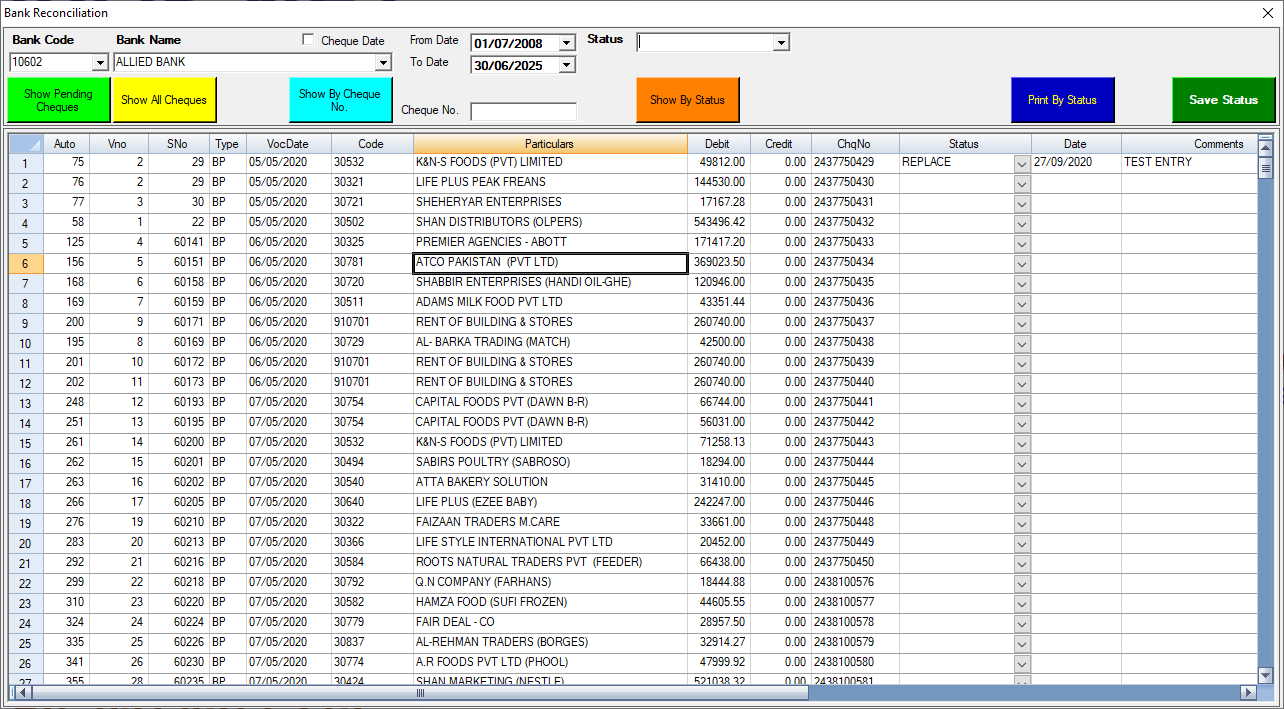
Task: Select row header number 6
Action: (x=25, y=263)
